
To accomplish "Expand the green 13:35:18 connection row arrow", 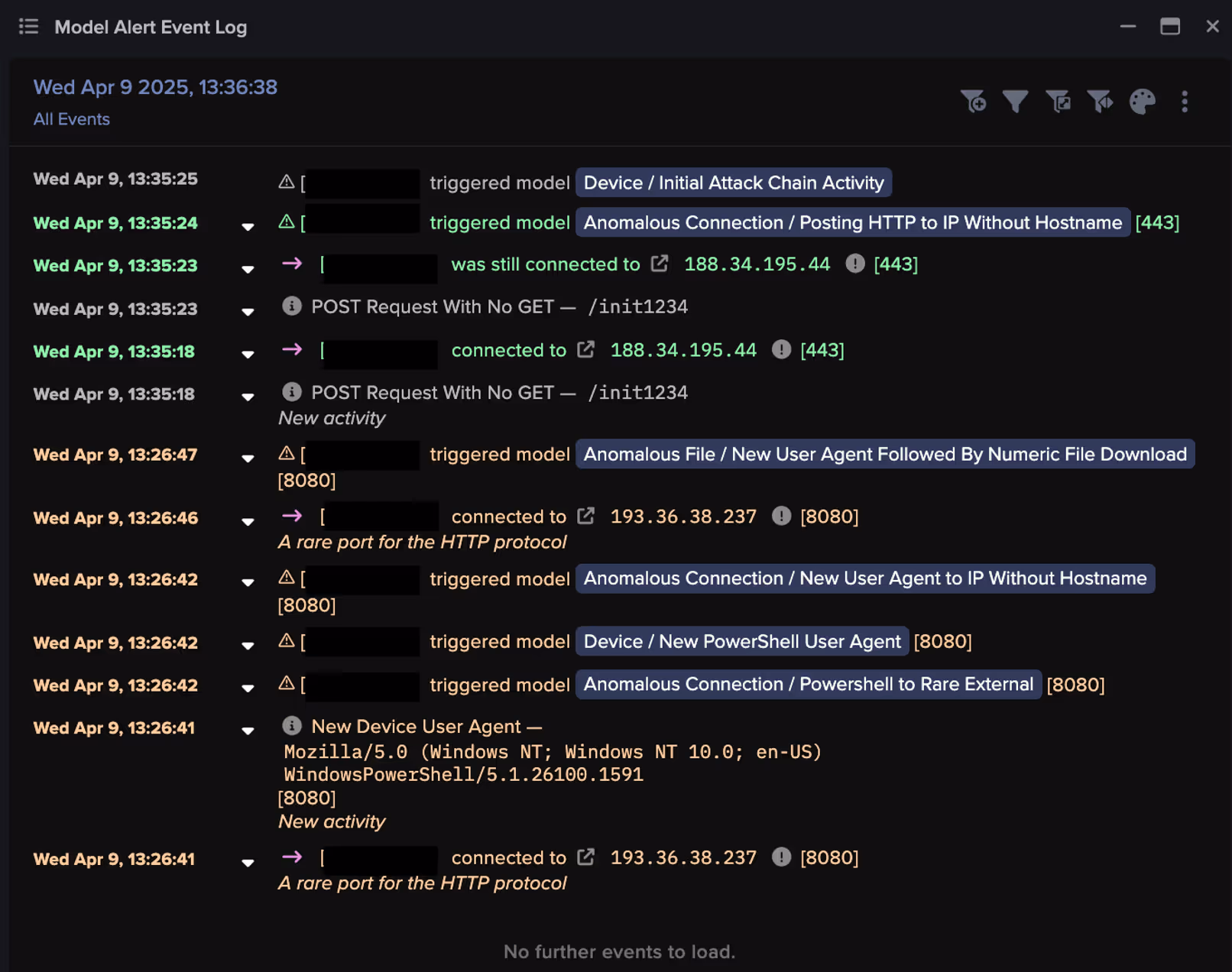I will (x=248, y=355).
